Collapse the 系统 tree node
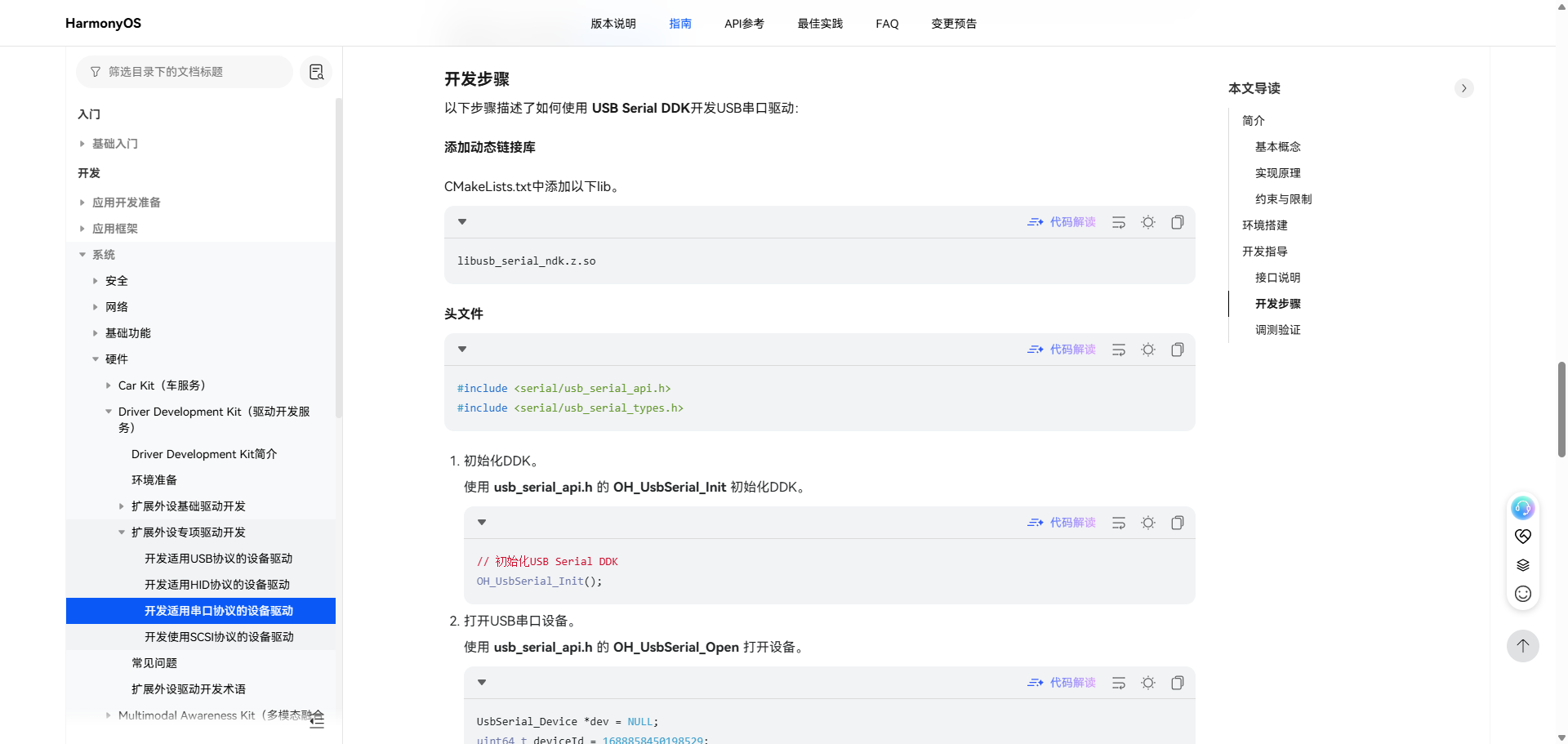This screenshot has height=744, width=1568. click(82, 255)
